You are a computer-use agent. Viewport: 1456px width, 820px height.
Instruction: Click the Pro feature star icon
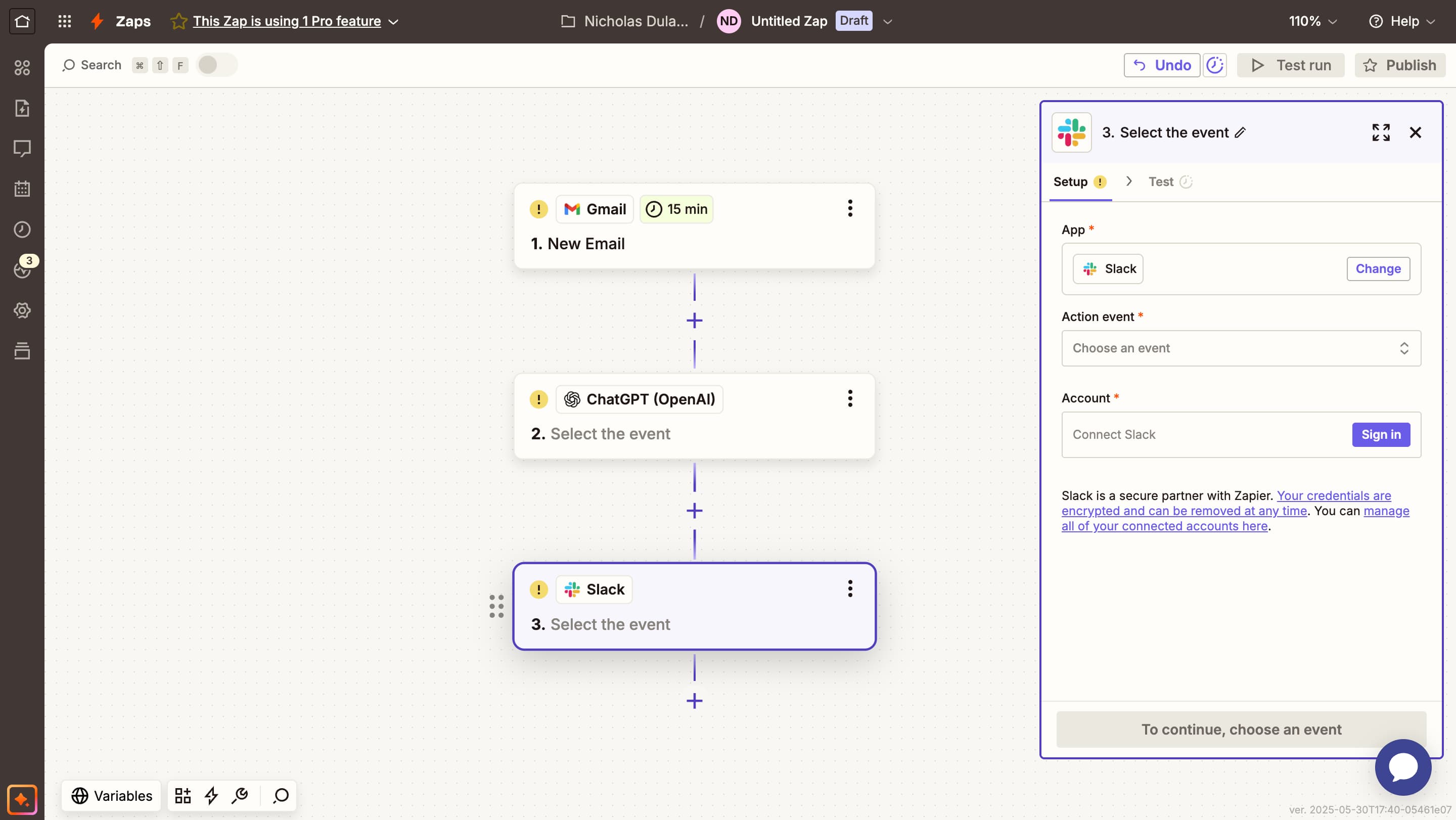click(x=178, y=21)
